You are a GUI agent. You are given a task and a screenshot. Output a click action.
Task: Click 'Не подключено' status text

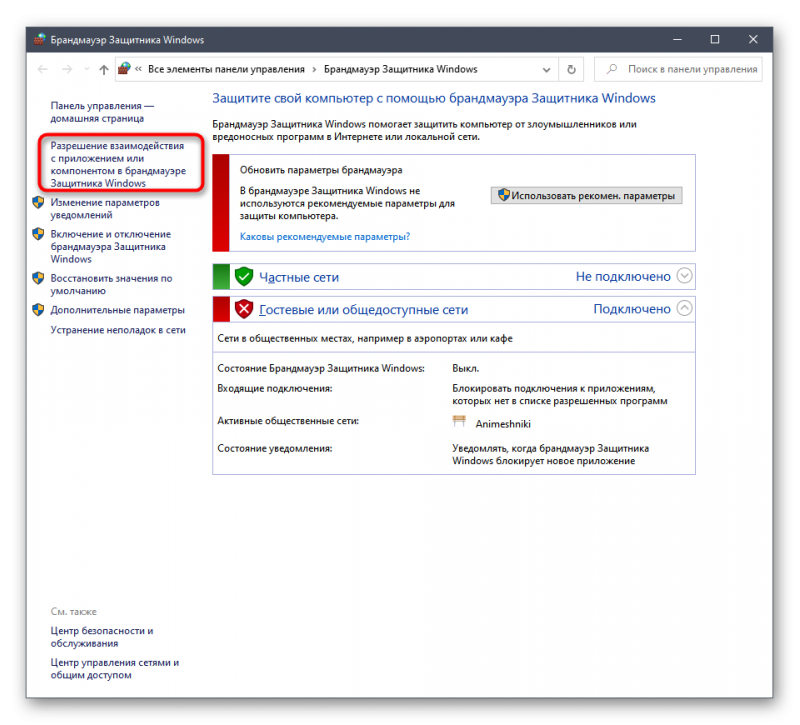(x=623, y=277)
